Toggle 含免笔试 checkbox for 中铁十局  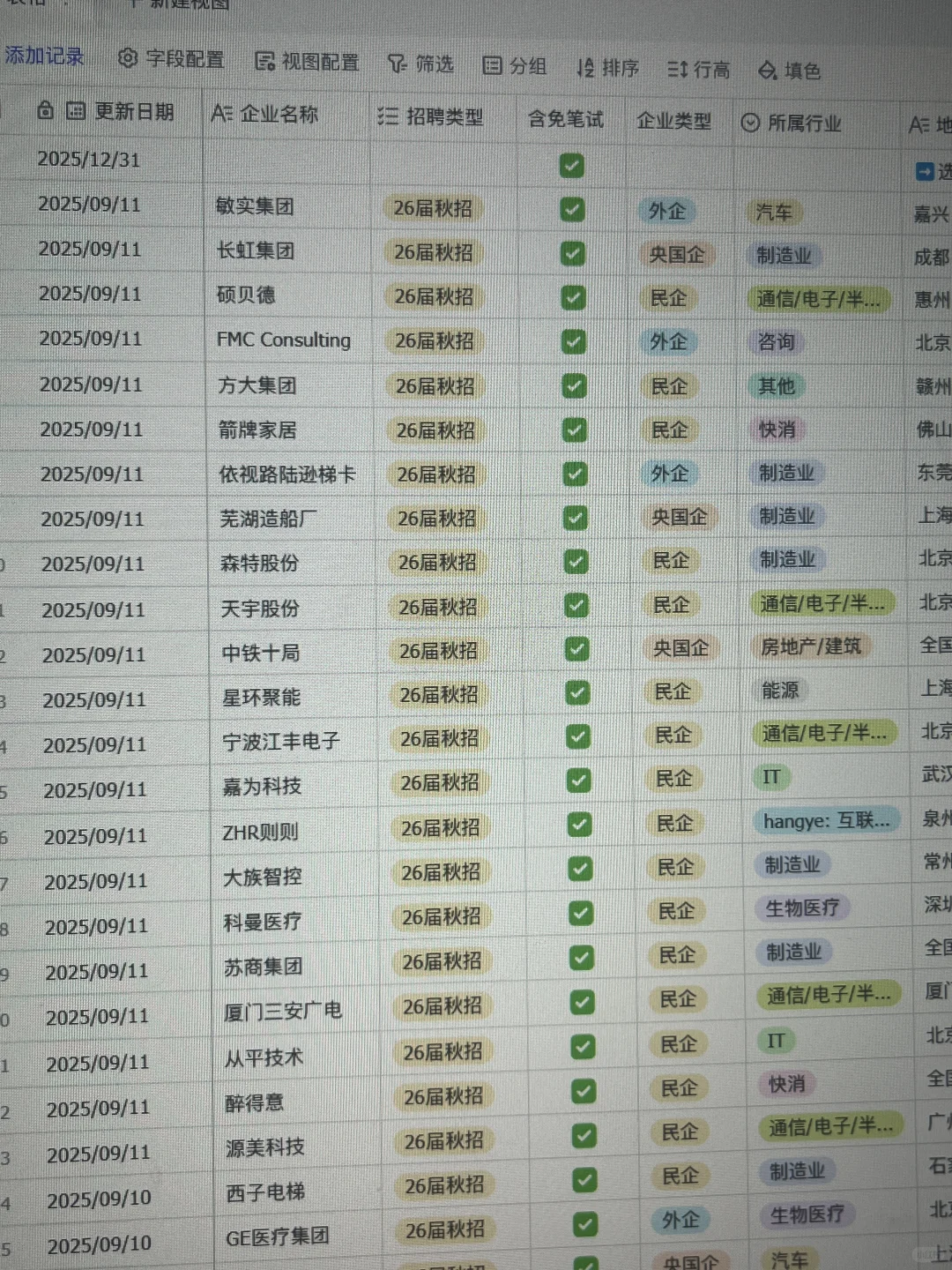[577, 649]
